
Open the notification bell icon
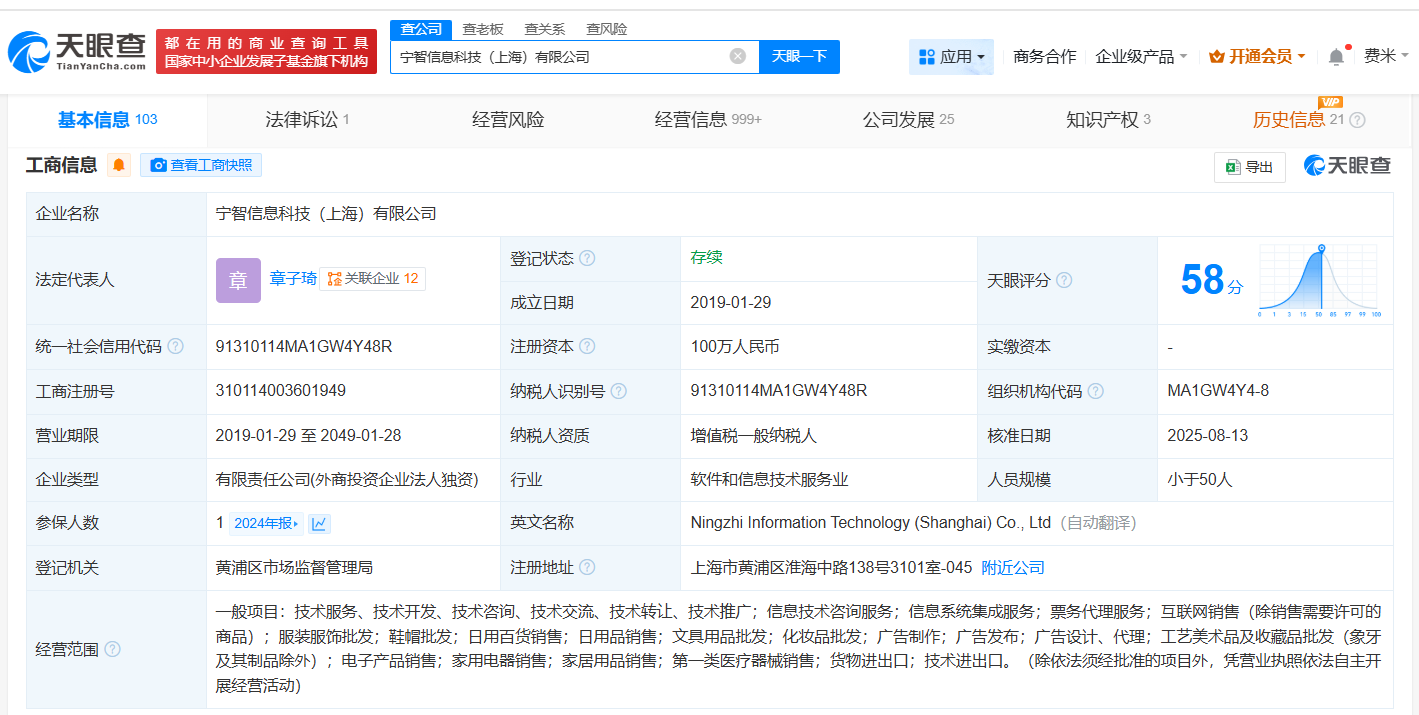tap(1335, 56)
